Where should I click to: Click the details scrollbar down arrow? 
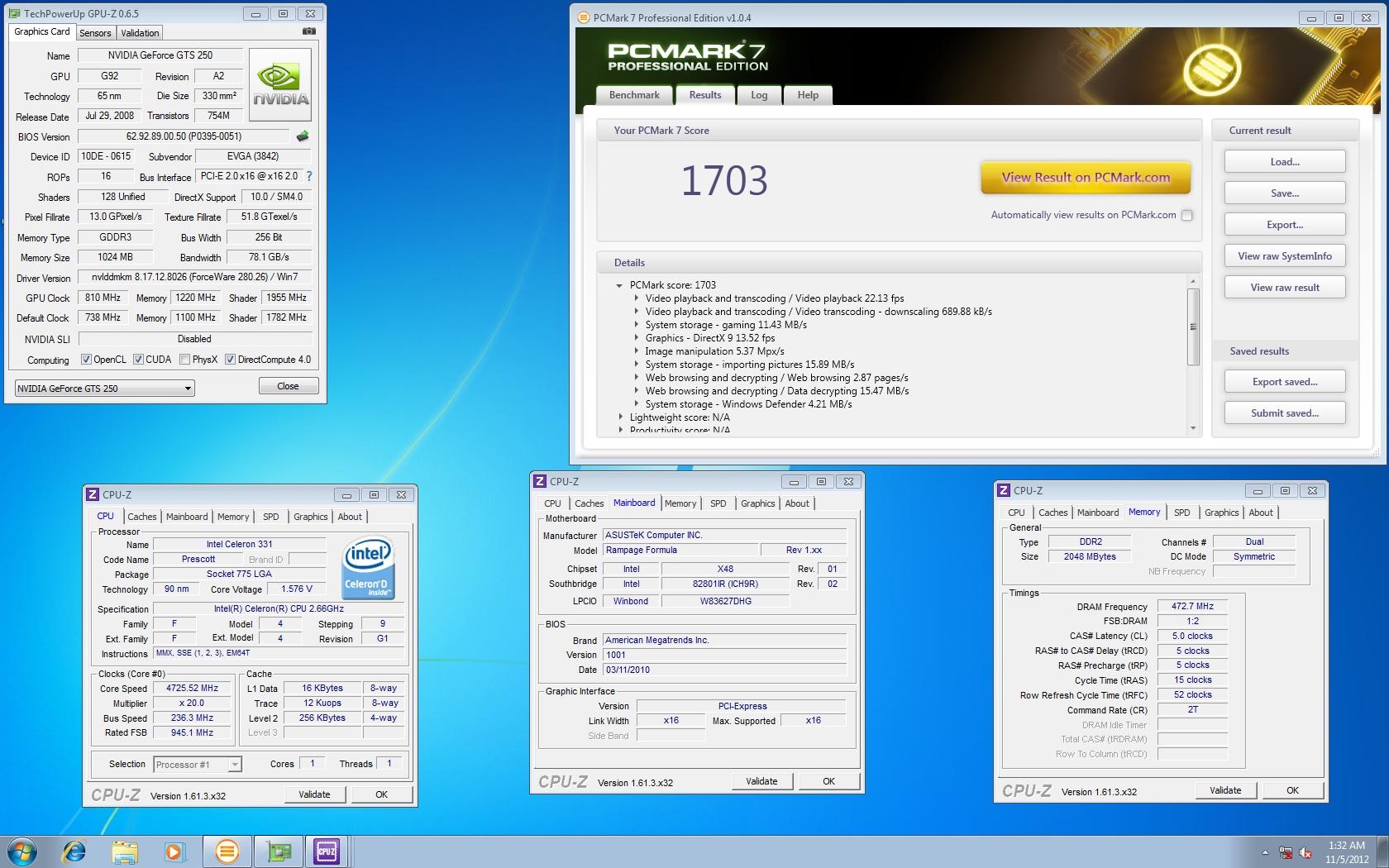click(x=1193, y=428)
